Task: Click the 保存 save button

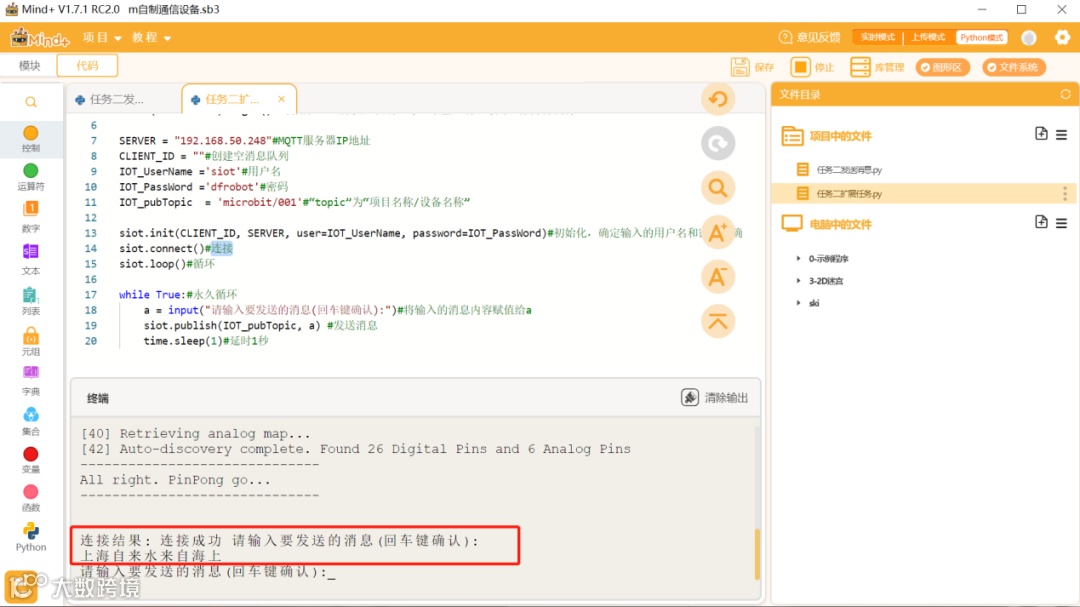Action: coord(752,67)
